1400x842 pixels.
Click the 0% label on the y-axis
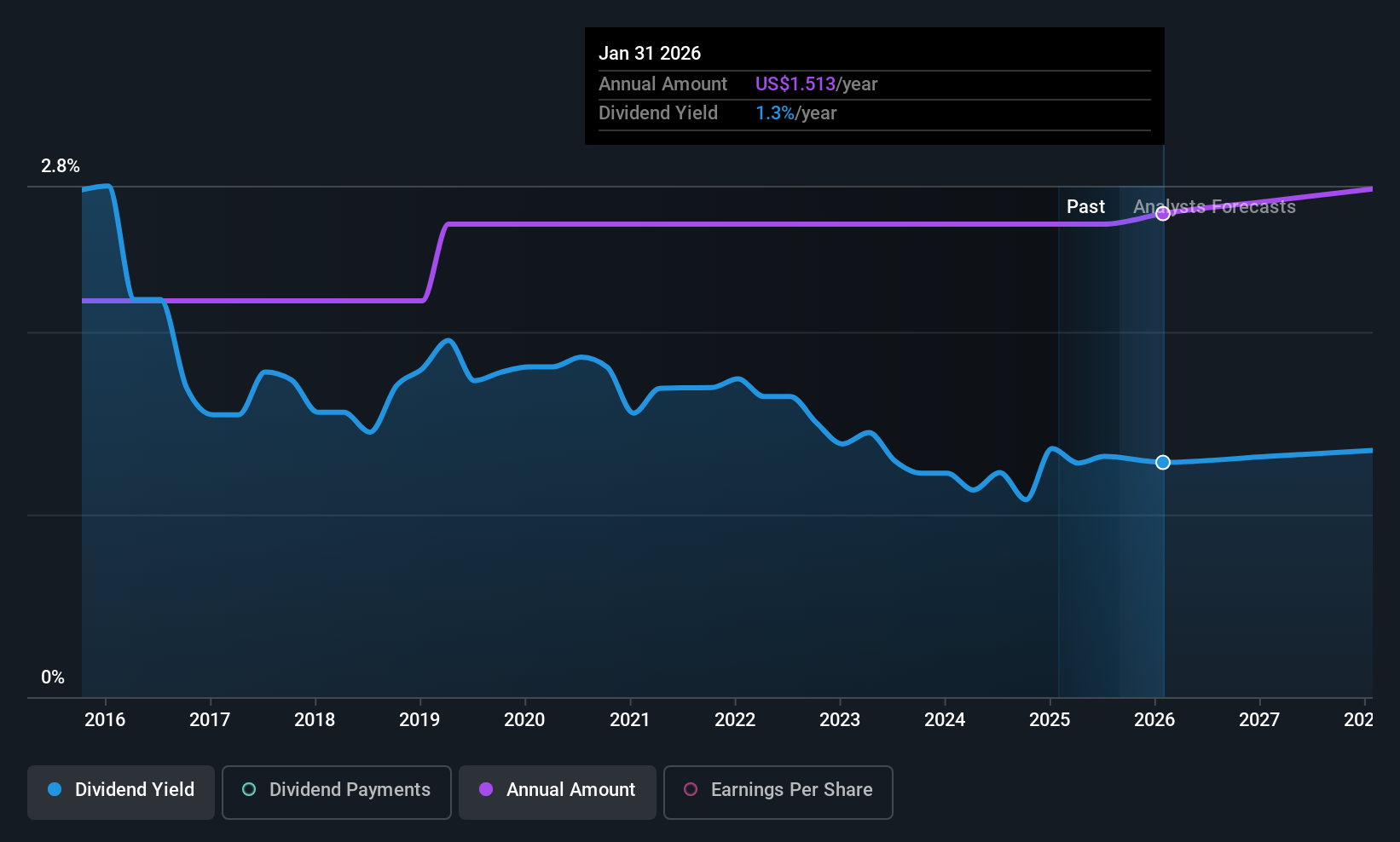coord(52,677)
